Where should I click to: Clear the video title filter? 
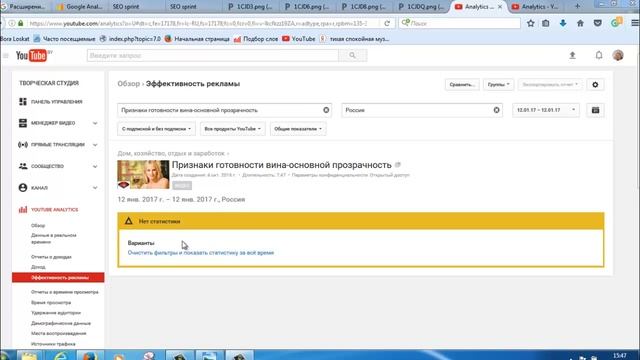(x=326, y=110)
